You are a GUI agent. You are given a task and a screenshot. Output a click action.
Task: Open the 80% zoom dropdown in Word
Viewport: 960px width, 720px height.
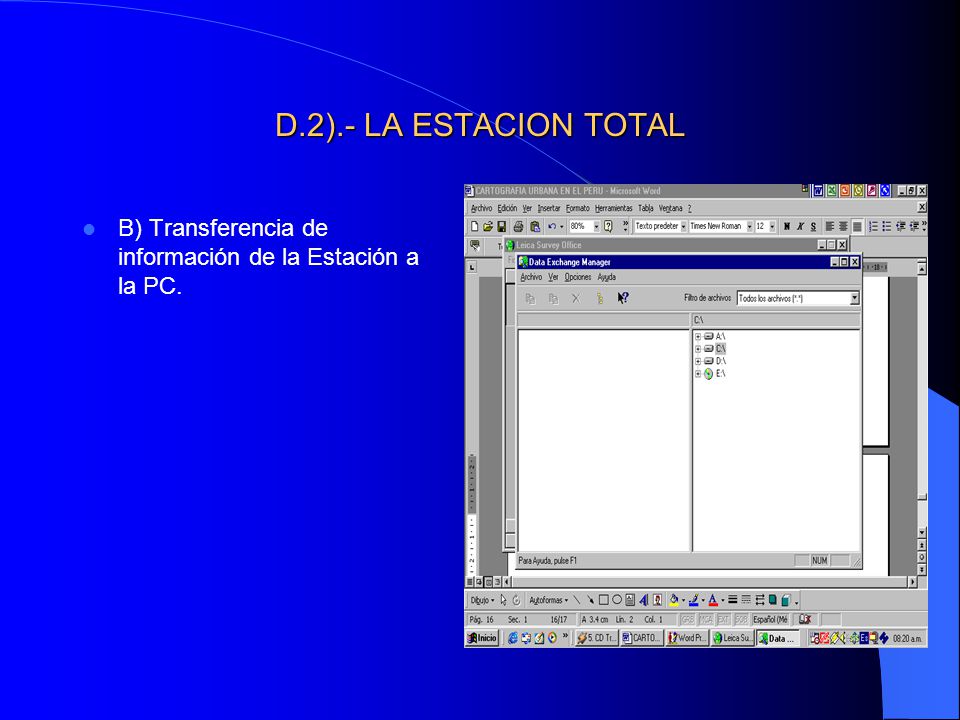pos(596,227)
